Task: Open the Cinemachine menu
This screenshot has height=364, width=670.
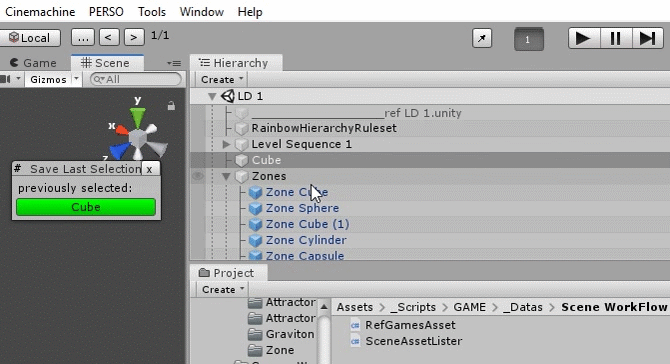Action: [40, 12]
